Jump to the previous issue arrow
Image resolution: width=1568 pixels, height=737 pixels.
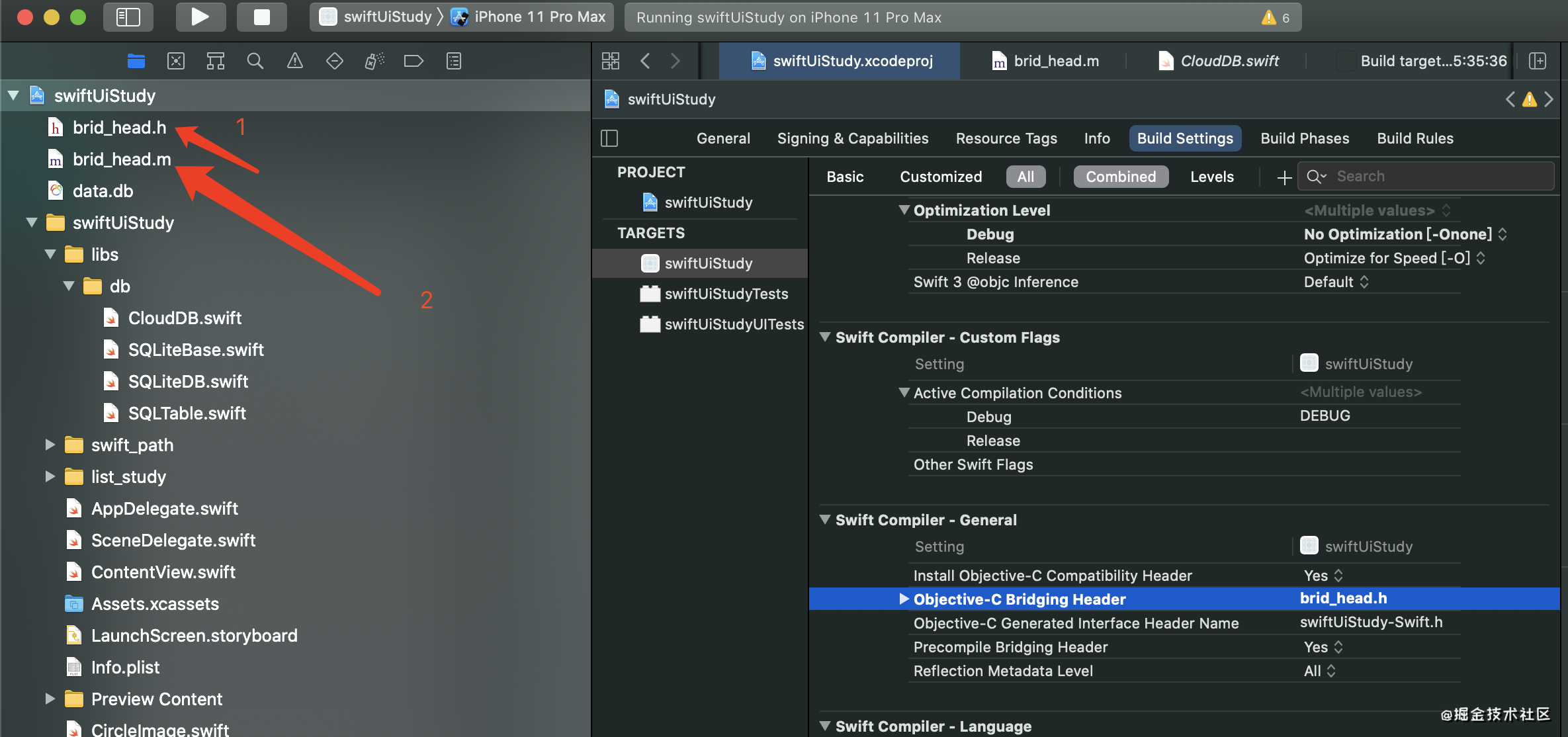click(x=1510, y=99)
